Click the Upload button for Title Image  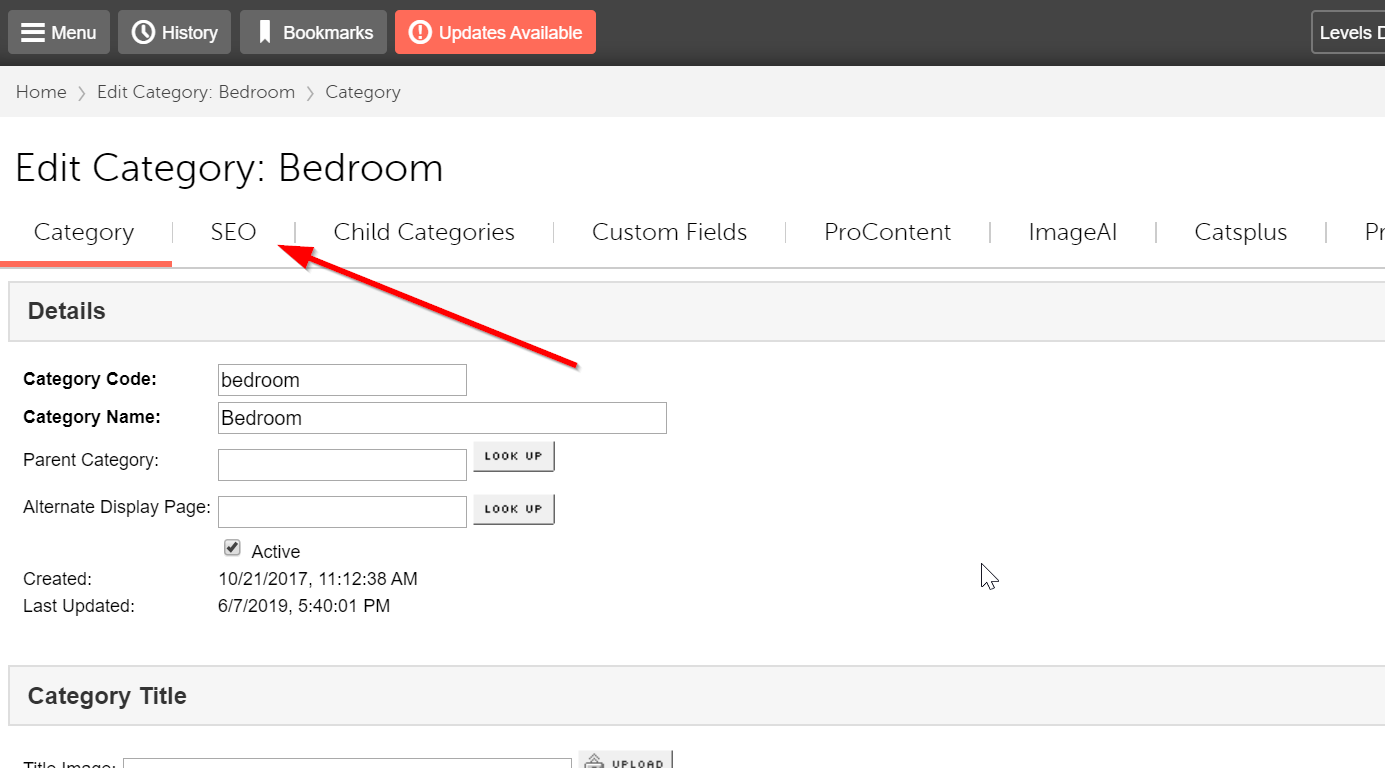(x=626, y=761)
